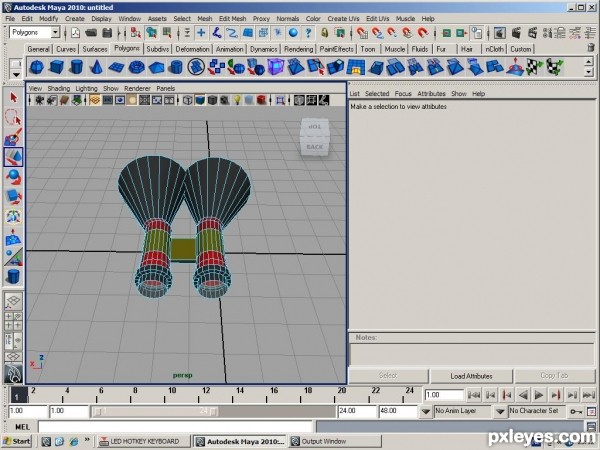Open the Polygons menu set dropdown
The height and width of the screenshot is (450, 600).
click(55, 33)
